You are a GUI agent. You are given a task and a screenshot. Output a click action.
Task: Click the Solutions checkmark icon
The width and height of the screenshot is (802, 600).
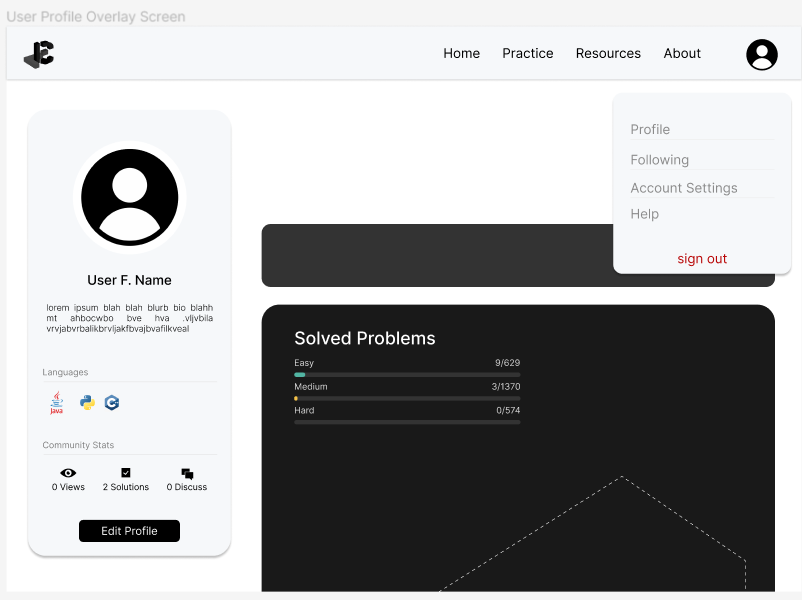point(126,473)
